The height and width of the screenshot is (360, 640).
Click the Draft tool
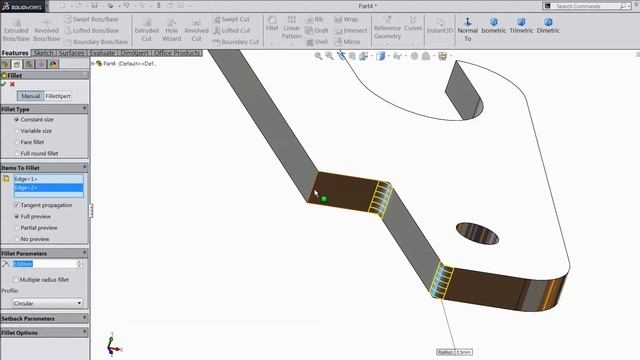317,30
